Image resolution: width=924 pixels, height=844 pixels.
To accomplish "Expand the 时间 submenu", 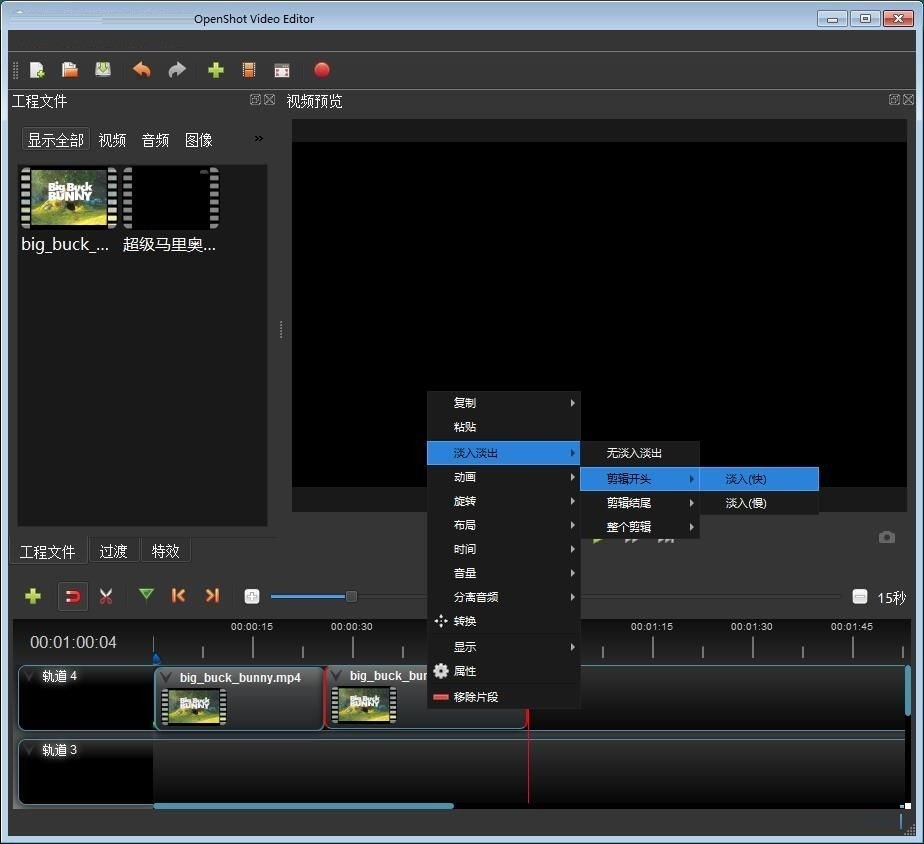I will pos(503,549).
